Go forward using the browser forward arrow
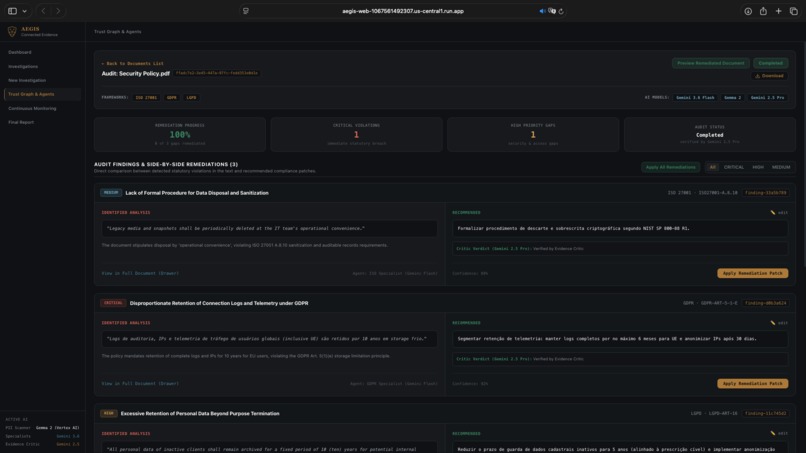 click(x=58, y=11)
